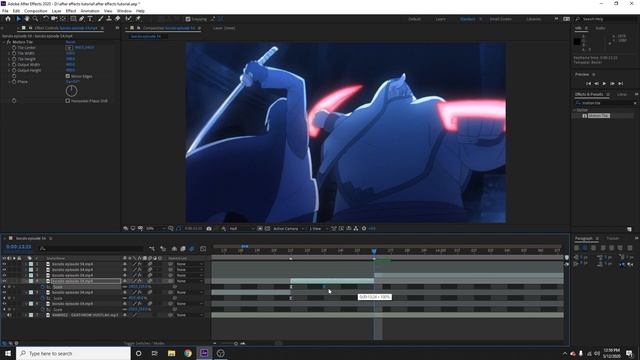Toggle layer 6 visibility eye
Viewport: 640px width, 360px height.
tap(4, 304)
